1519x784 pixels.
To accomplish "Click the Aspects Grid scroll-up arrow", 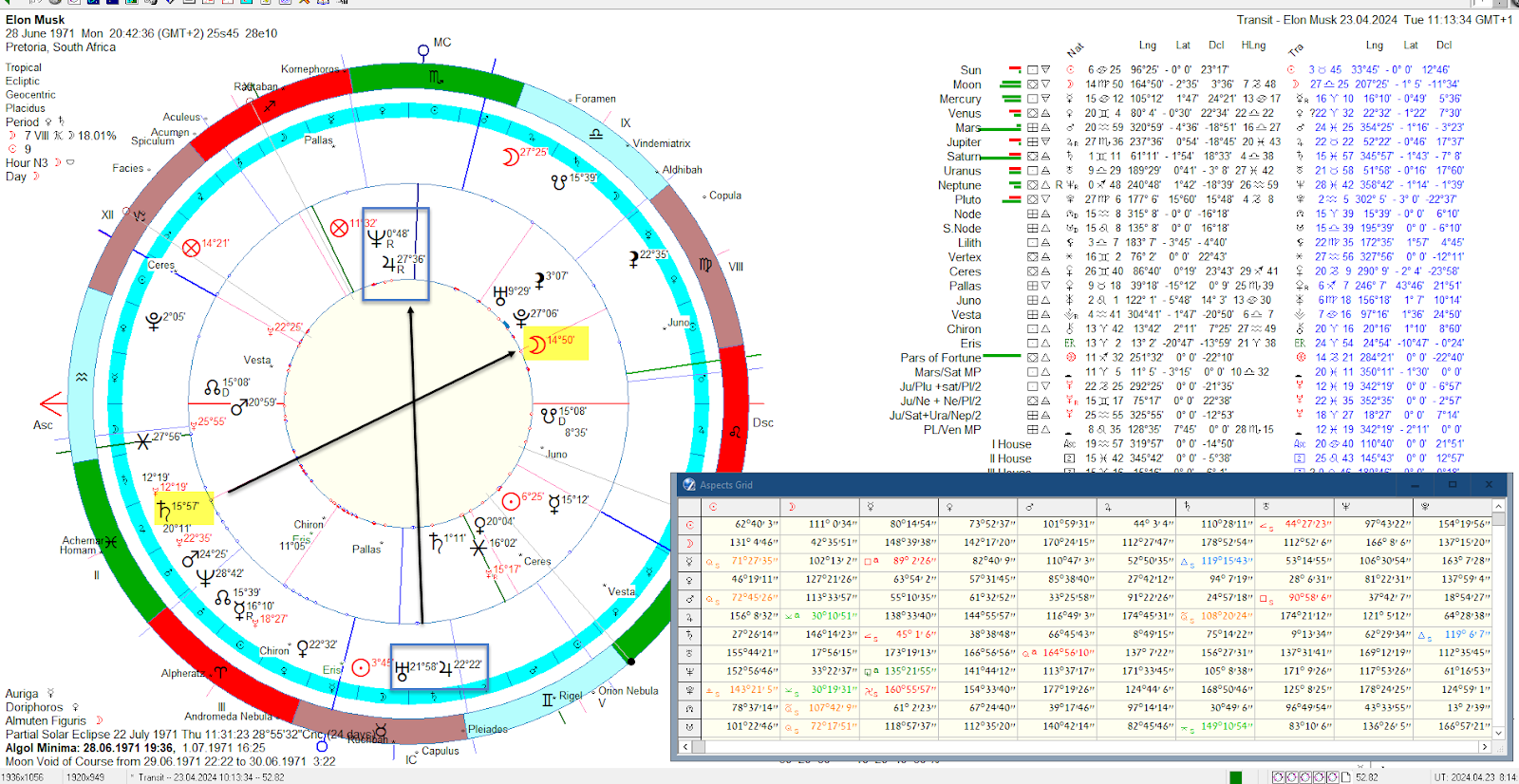I will 1499,507.
